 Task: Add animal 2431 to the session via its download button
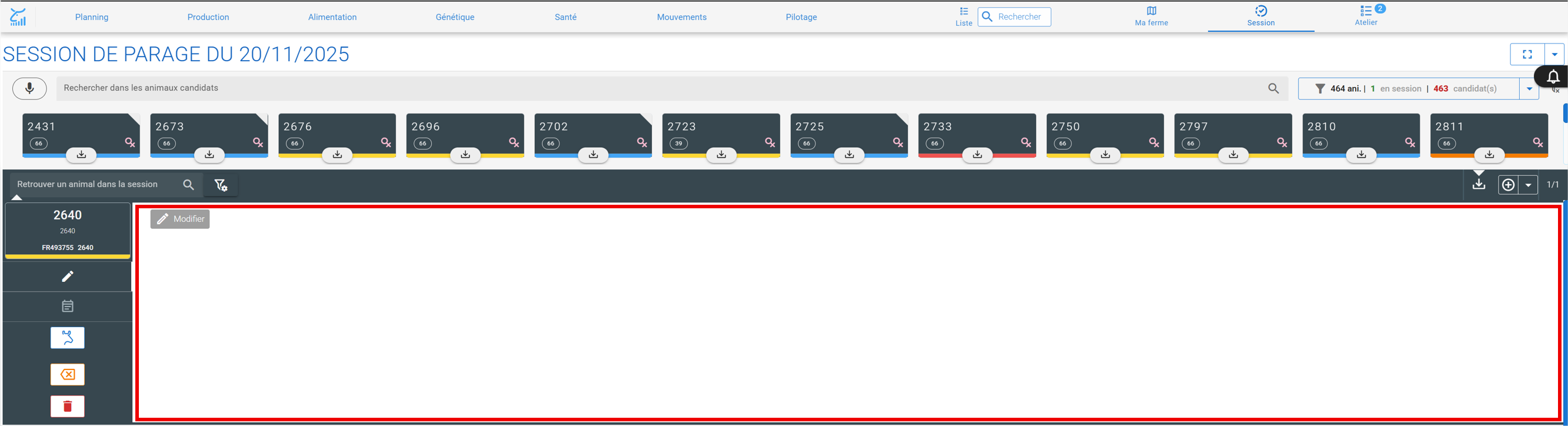tap(81, 155)
